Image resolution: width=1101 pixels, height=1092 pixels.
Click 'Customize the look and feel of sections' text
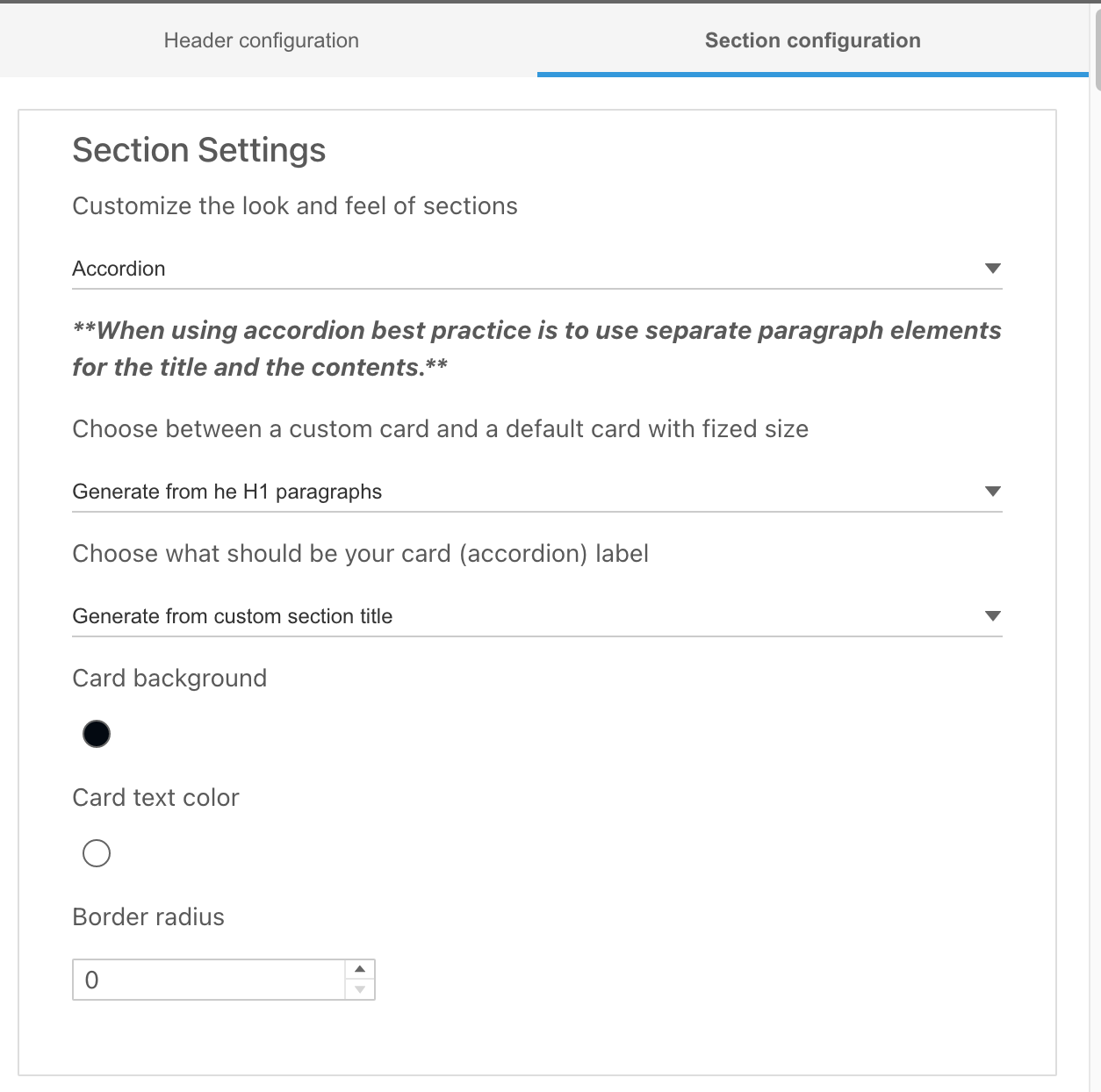[x=295, y=205]
